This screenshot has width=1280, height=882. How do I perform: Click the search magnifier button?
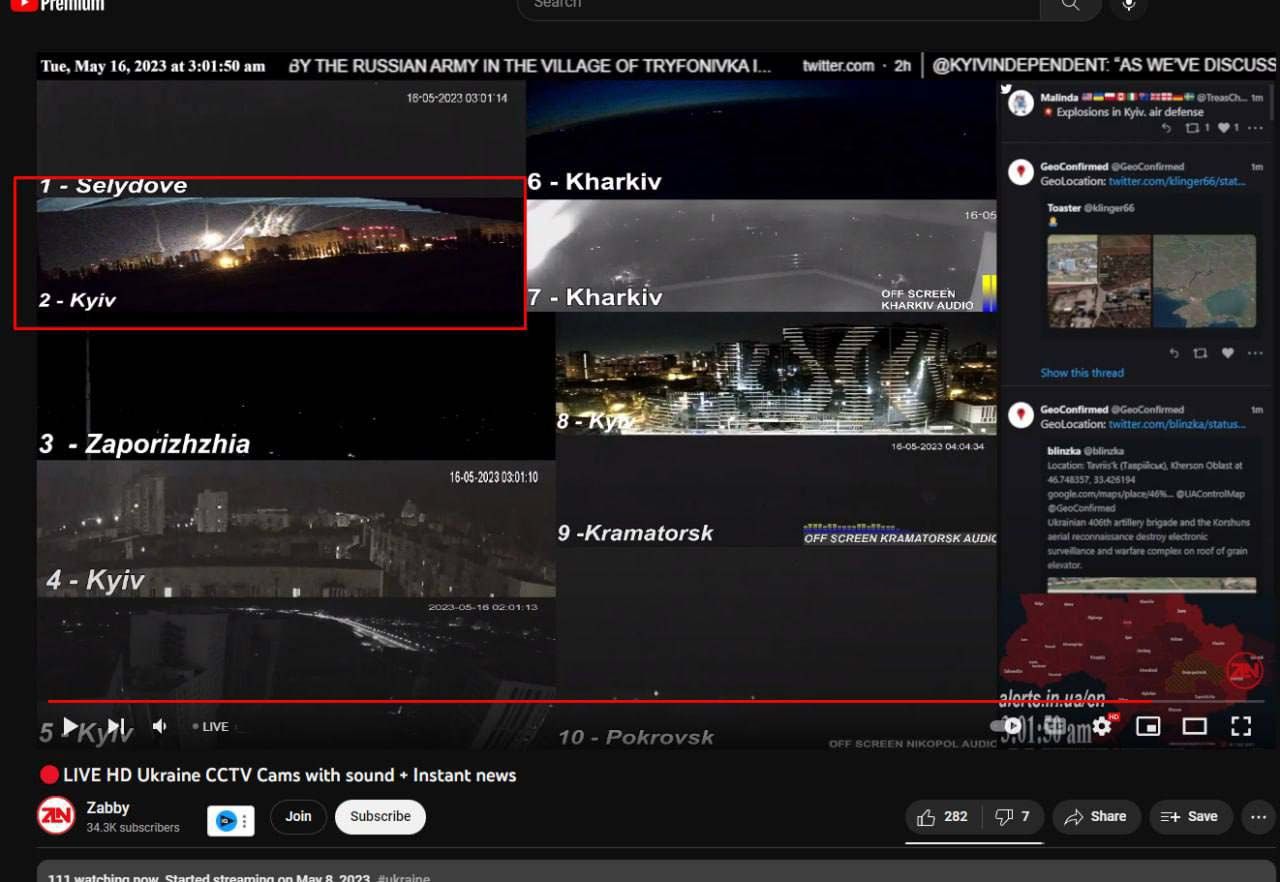[1070, 5]
